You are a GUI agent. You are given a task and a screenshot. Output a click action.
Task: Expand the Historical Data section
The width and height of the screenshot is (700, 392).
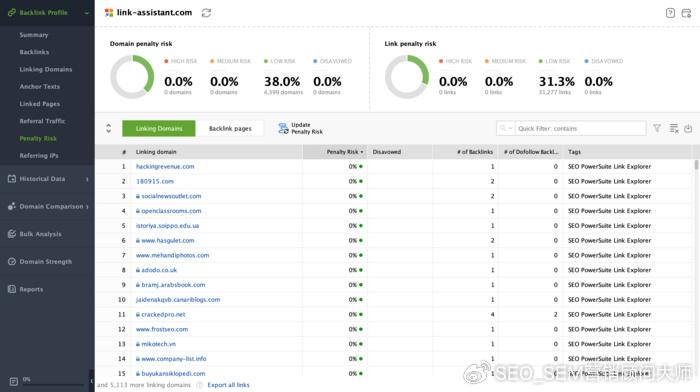87,179
